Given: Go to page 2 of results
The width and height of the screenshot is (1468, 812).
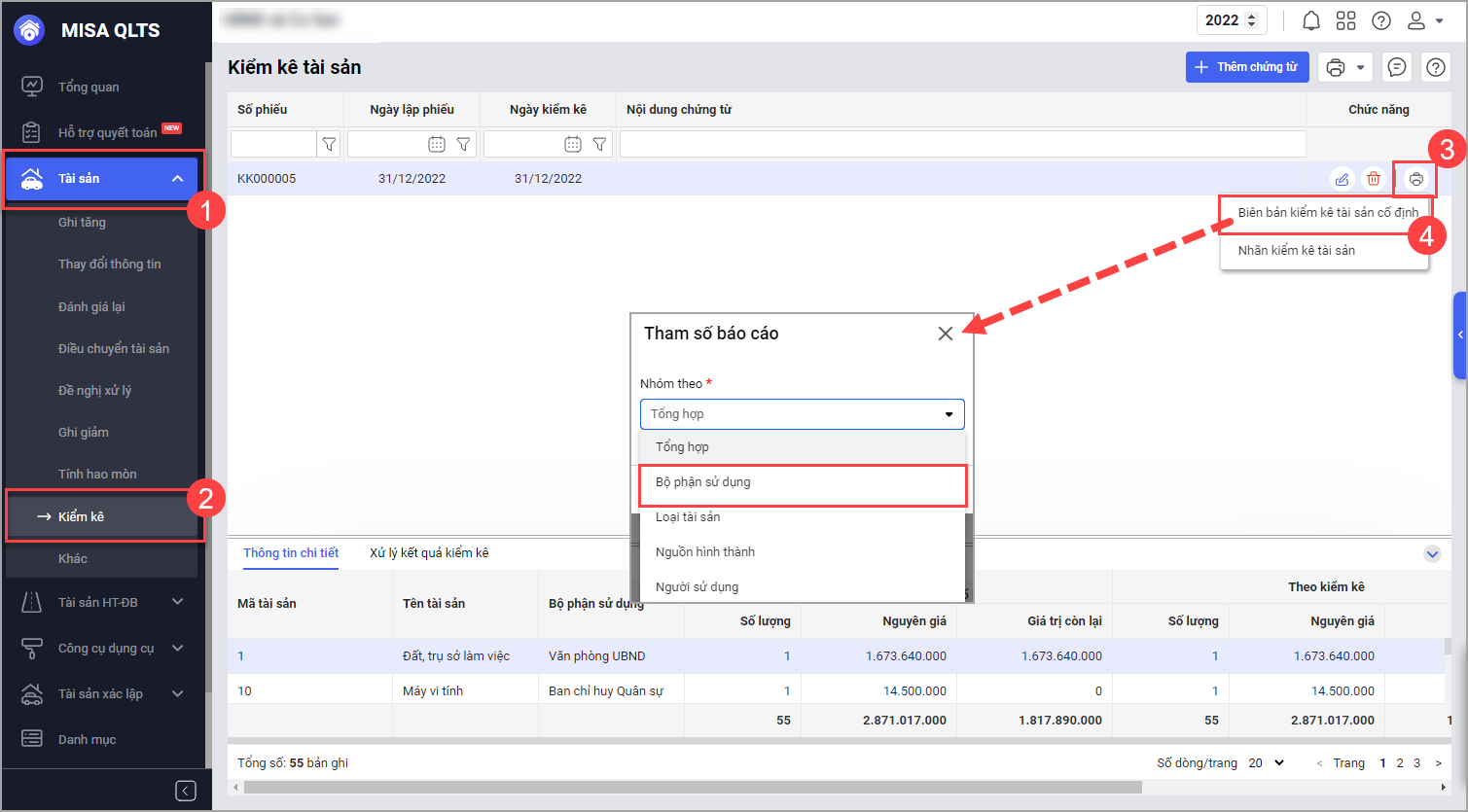Looking at the screenshot, I should click(x=1400, y=762).
